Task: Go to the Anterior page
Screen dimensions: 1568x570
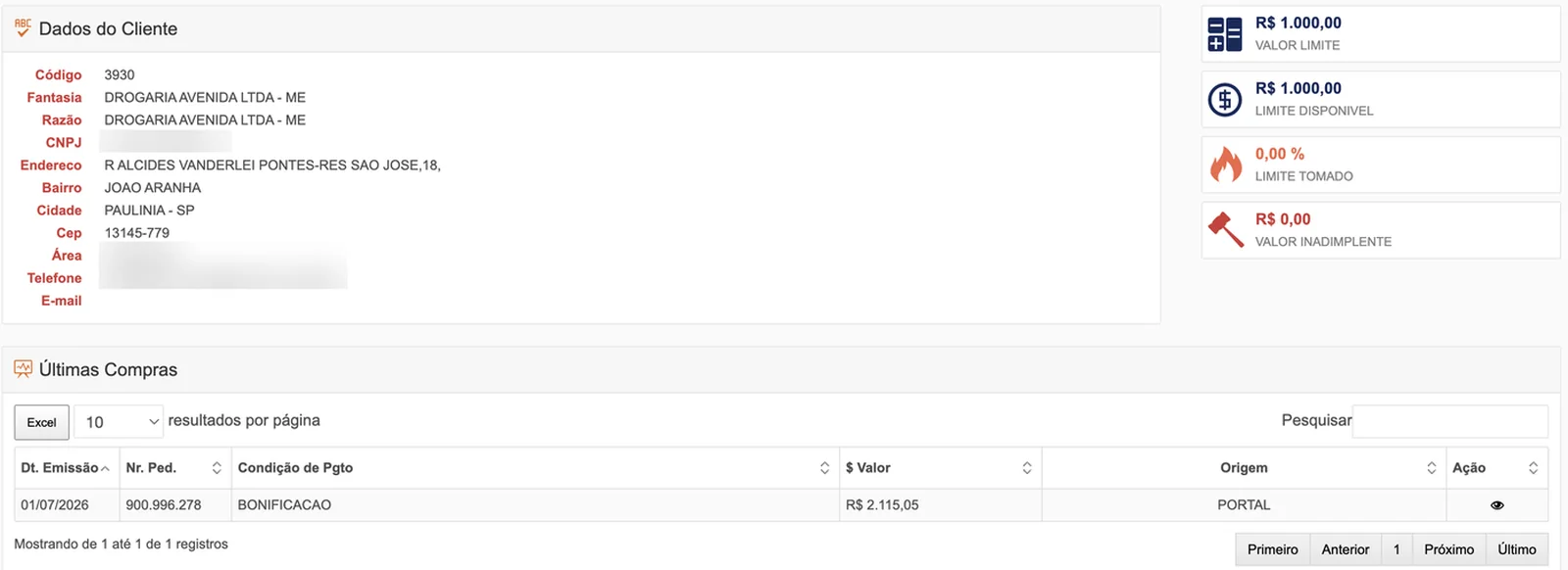Action: point(1345,549)
